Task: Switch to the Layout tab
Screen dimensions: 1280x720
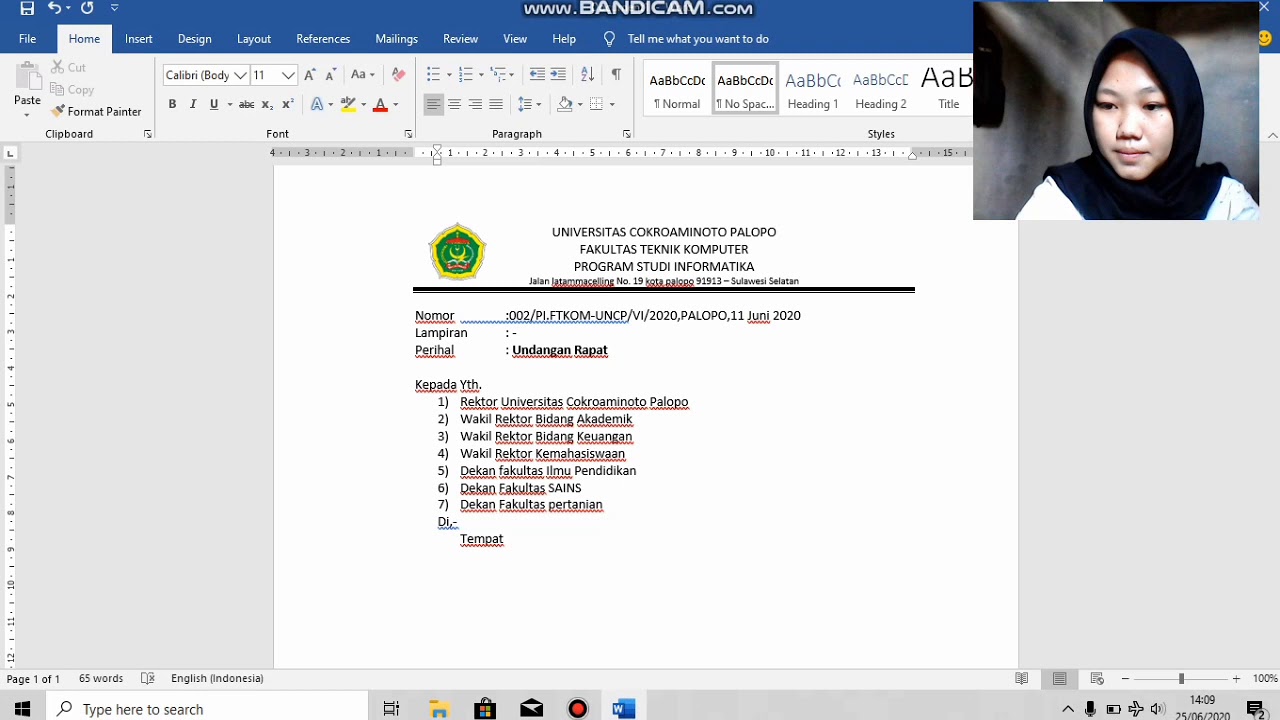Action: coord(254,39)
